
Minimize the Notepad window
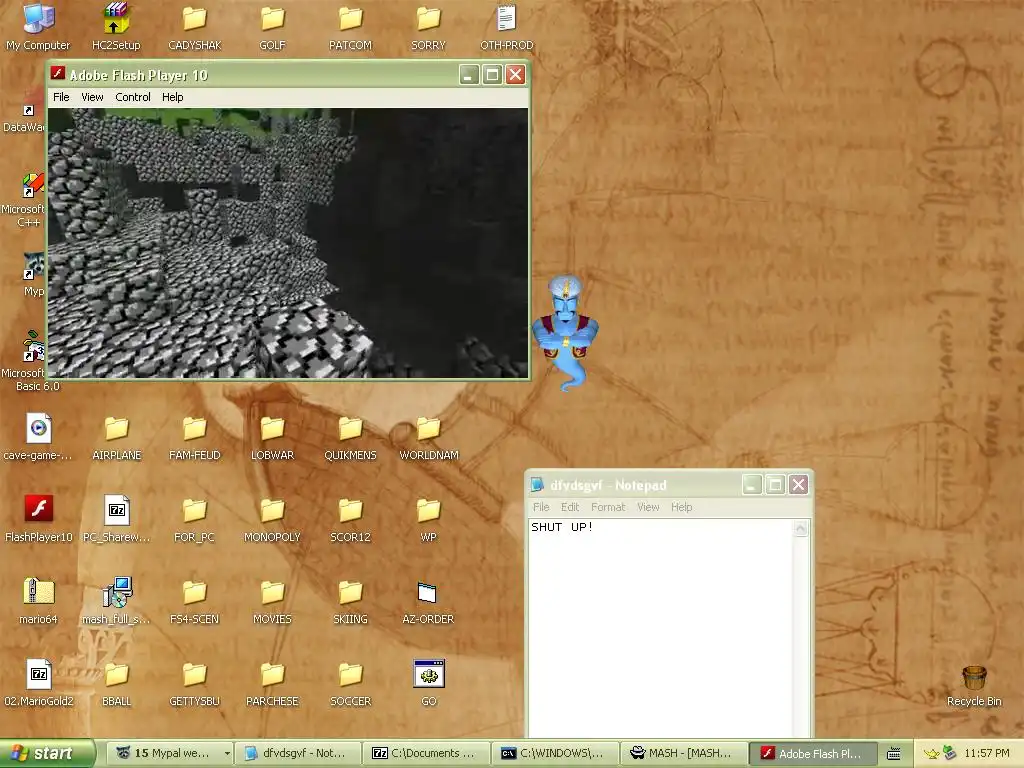coord(751,485)
